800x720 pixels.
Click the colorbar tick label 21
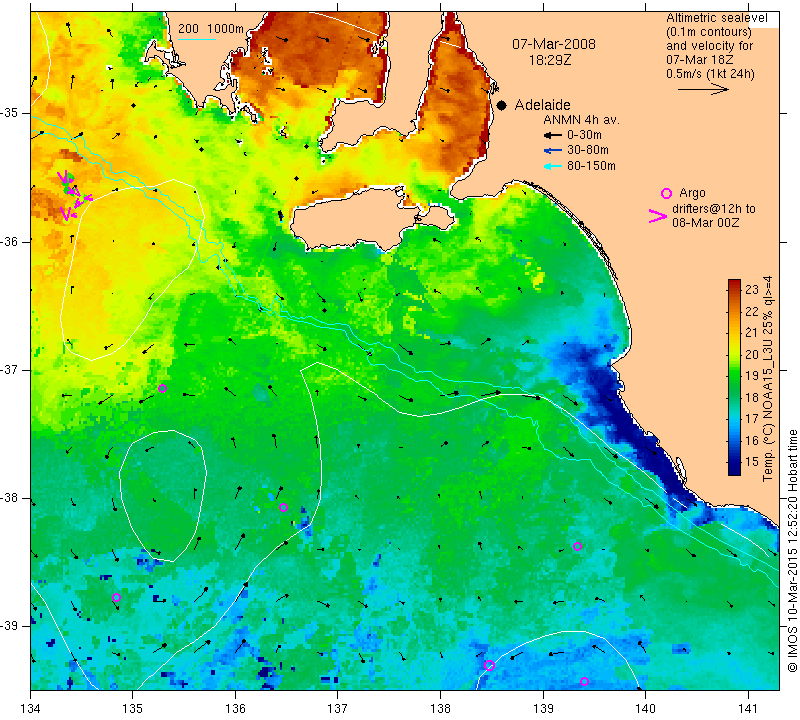752,333
